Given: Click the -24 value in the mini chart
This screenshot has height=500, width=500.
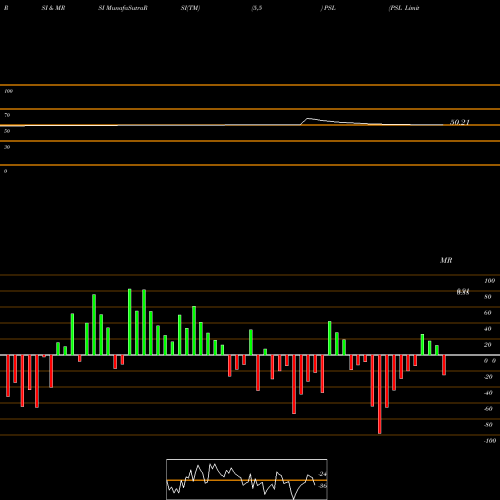Looking at the screenshot, I should pyautogui.click(x=323, y=474).
